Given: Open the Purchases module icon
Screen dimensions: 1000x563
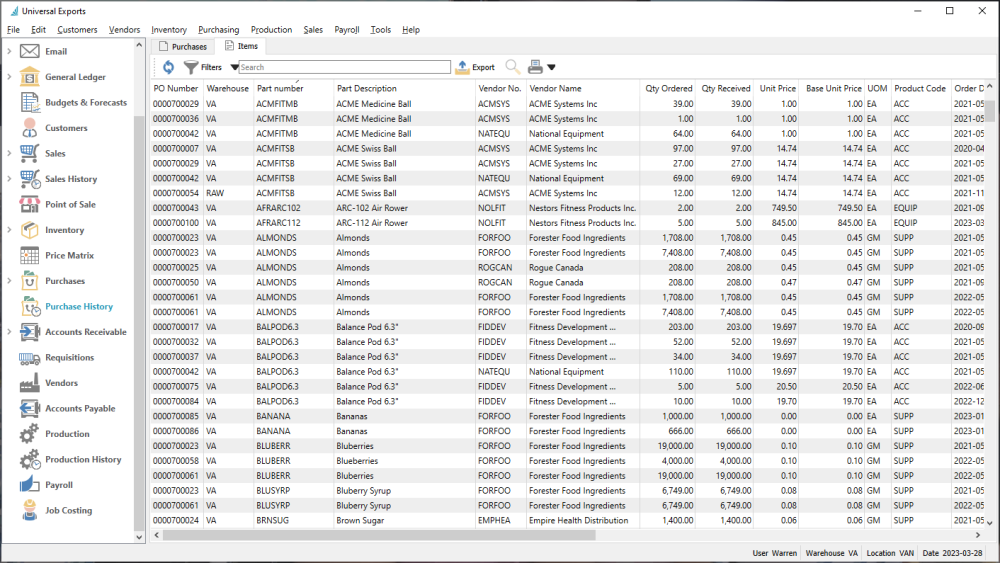Looking at the screenshot, I should (29, 281).
